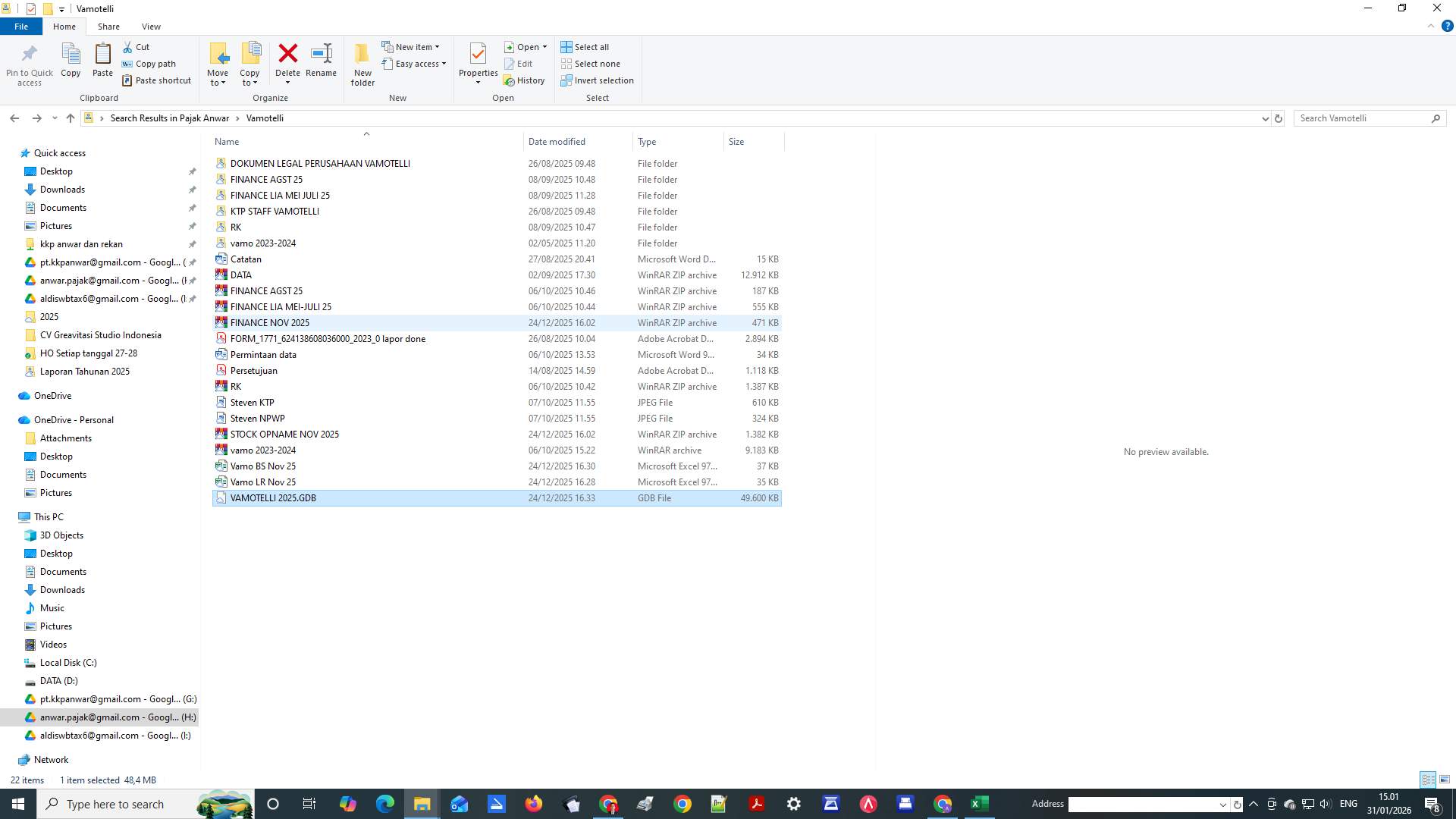Click Pin to Quick access
Screen dimensions: 1456x819
[x=29, y=63]
